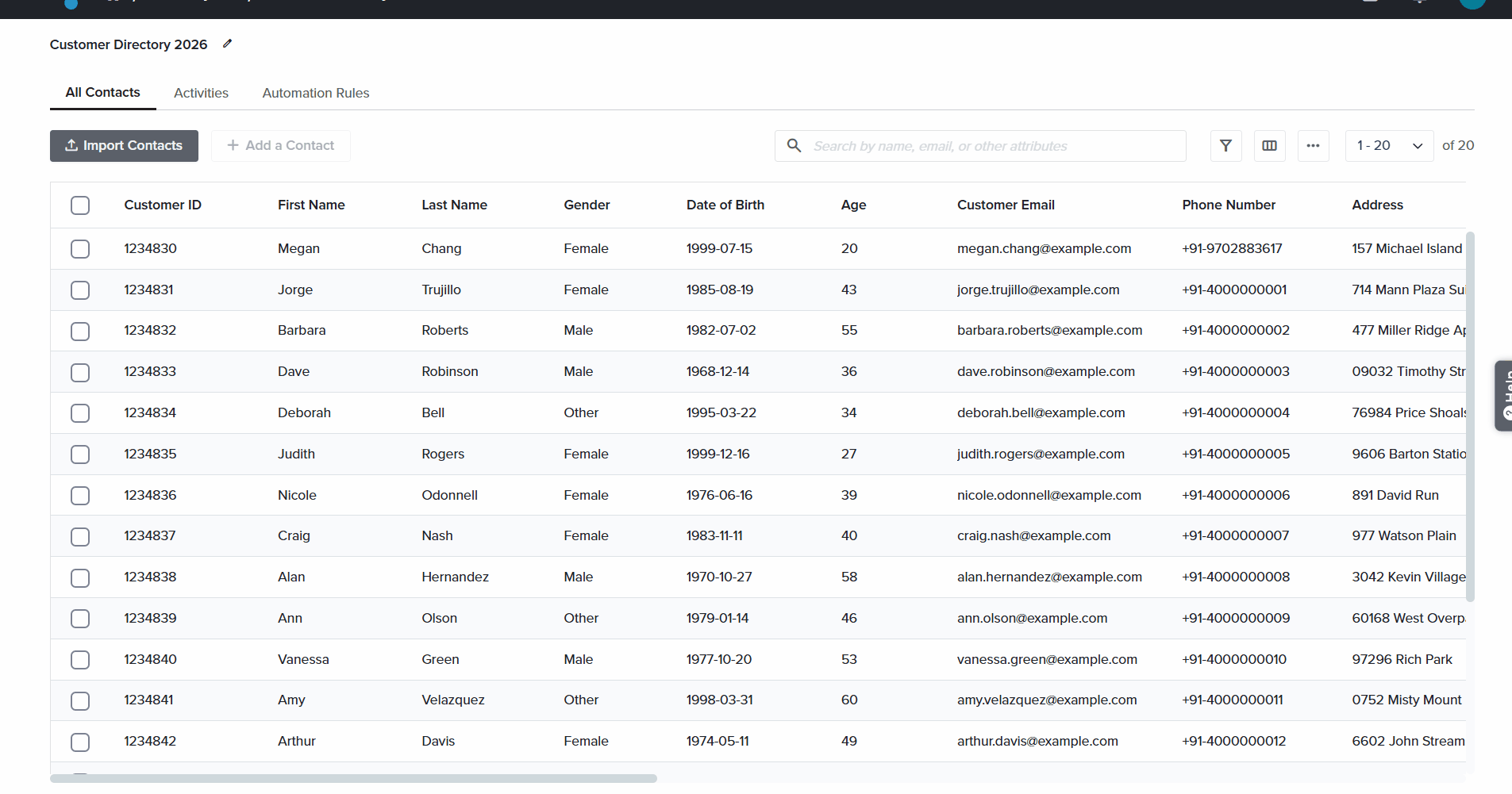Image resolution: width=1512 pixels, height=794 pixels.
Task: Expand the 1 - 20 page range dropdown
Action: point(1388,146)
